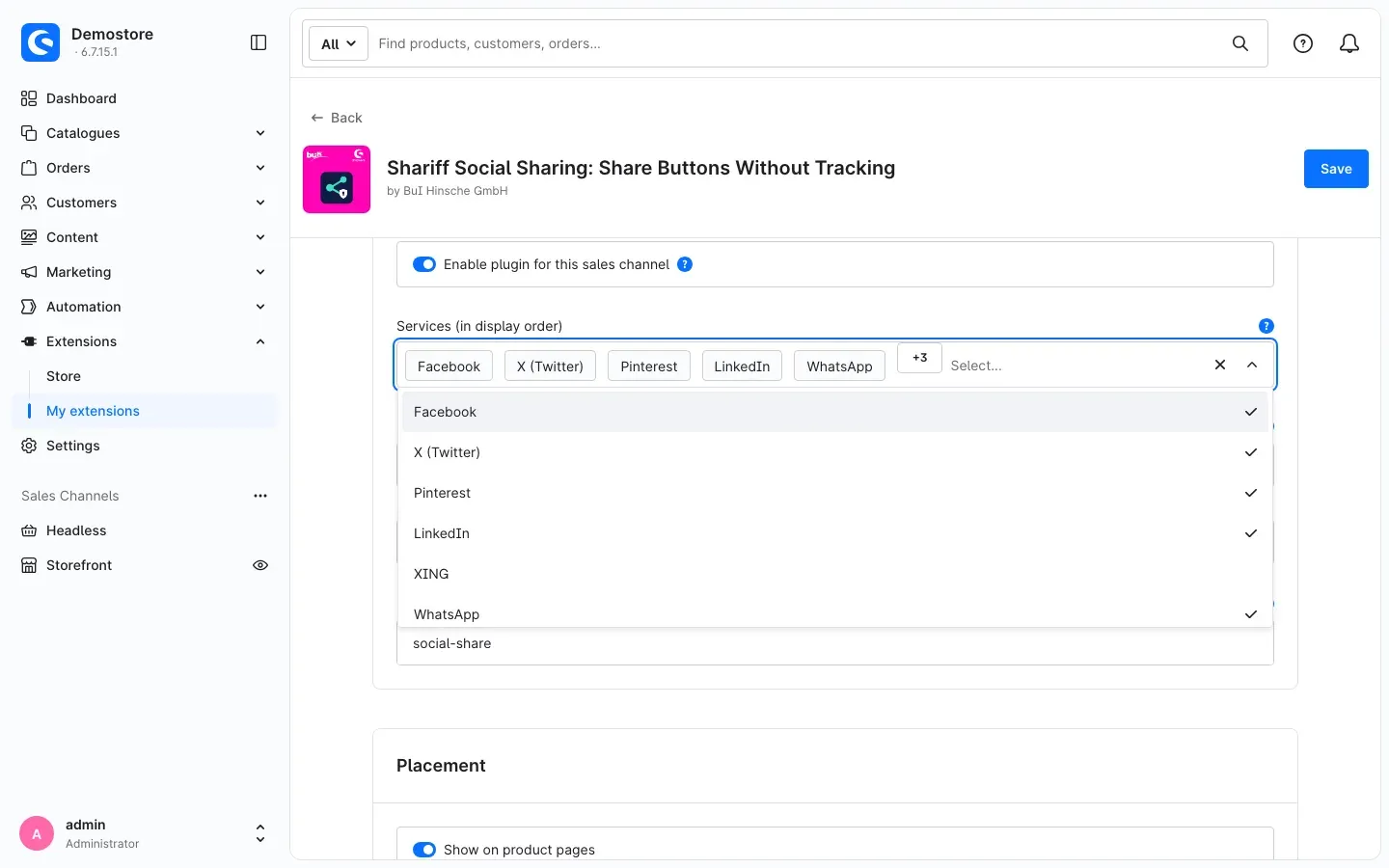This screenshot has width=1389, height=868.
Task: Click the Shariff plugin thumbnail image
Action: [x=337, y=179]
